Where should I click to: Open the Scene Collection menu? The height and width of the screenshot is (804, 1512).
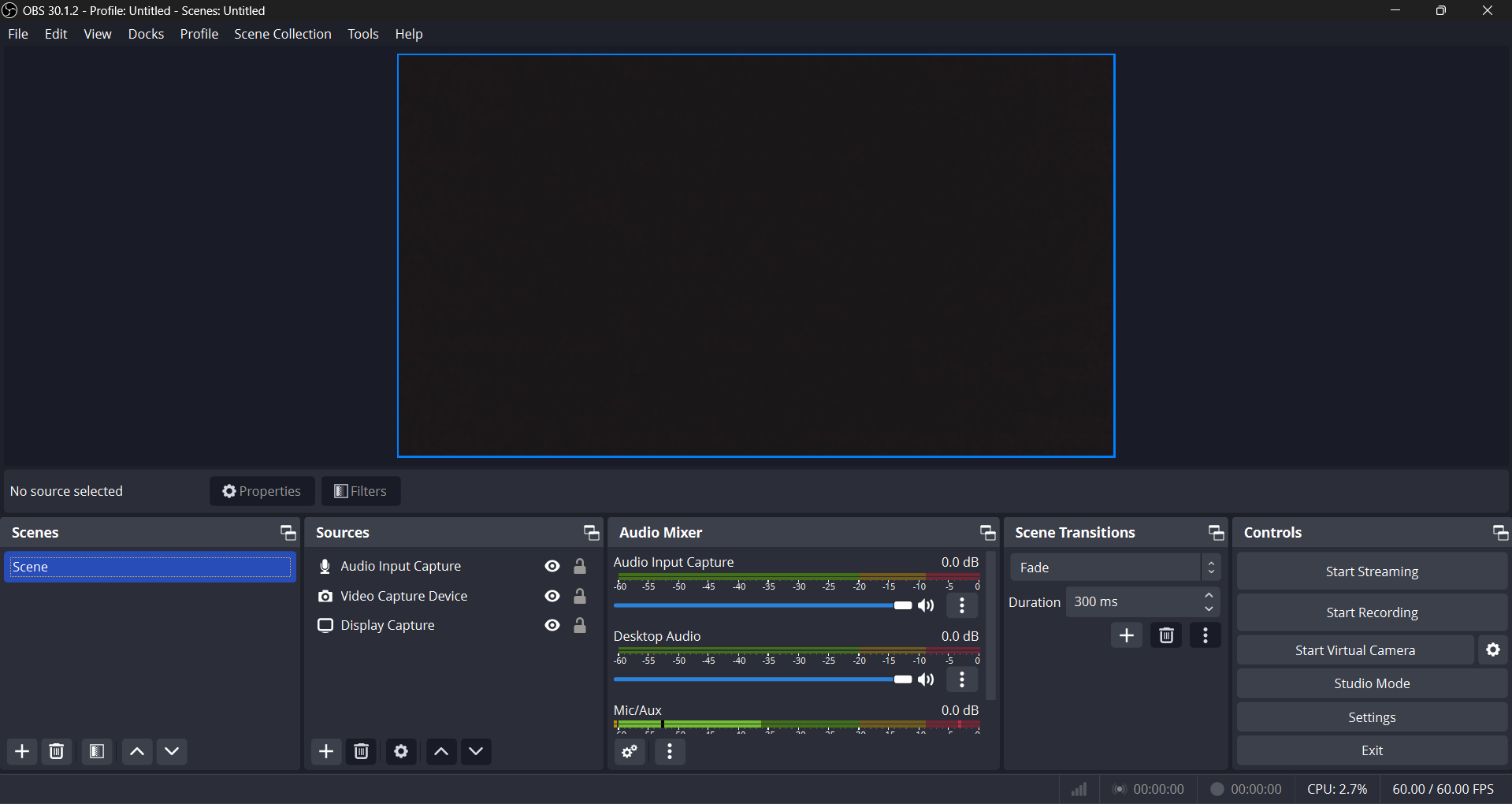click(x=282, y=34)
